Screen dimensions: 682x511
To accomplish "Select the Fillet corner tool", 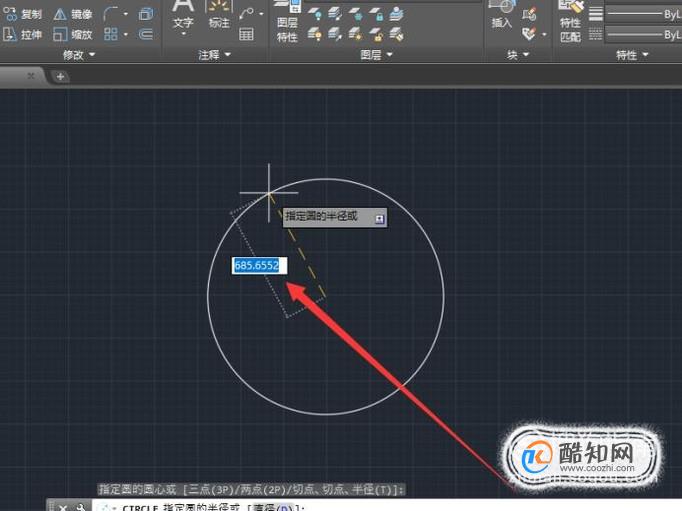I will tap(110, 14).
